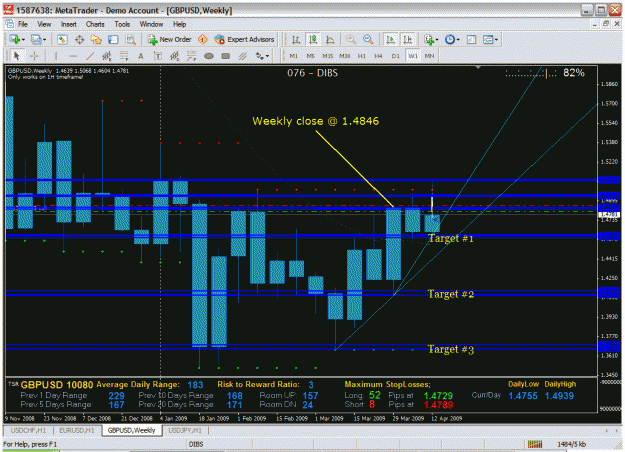Set timeframe to M1 button
This screenshot has height=452, width=625.
pos(294,56)
